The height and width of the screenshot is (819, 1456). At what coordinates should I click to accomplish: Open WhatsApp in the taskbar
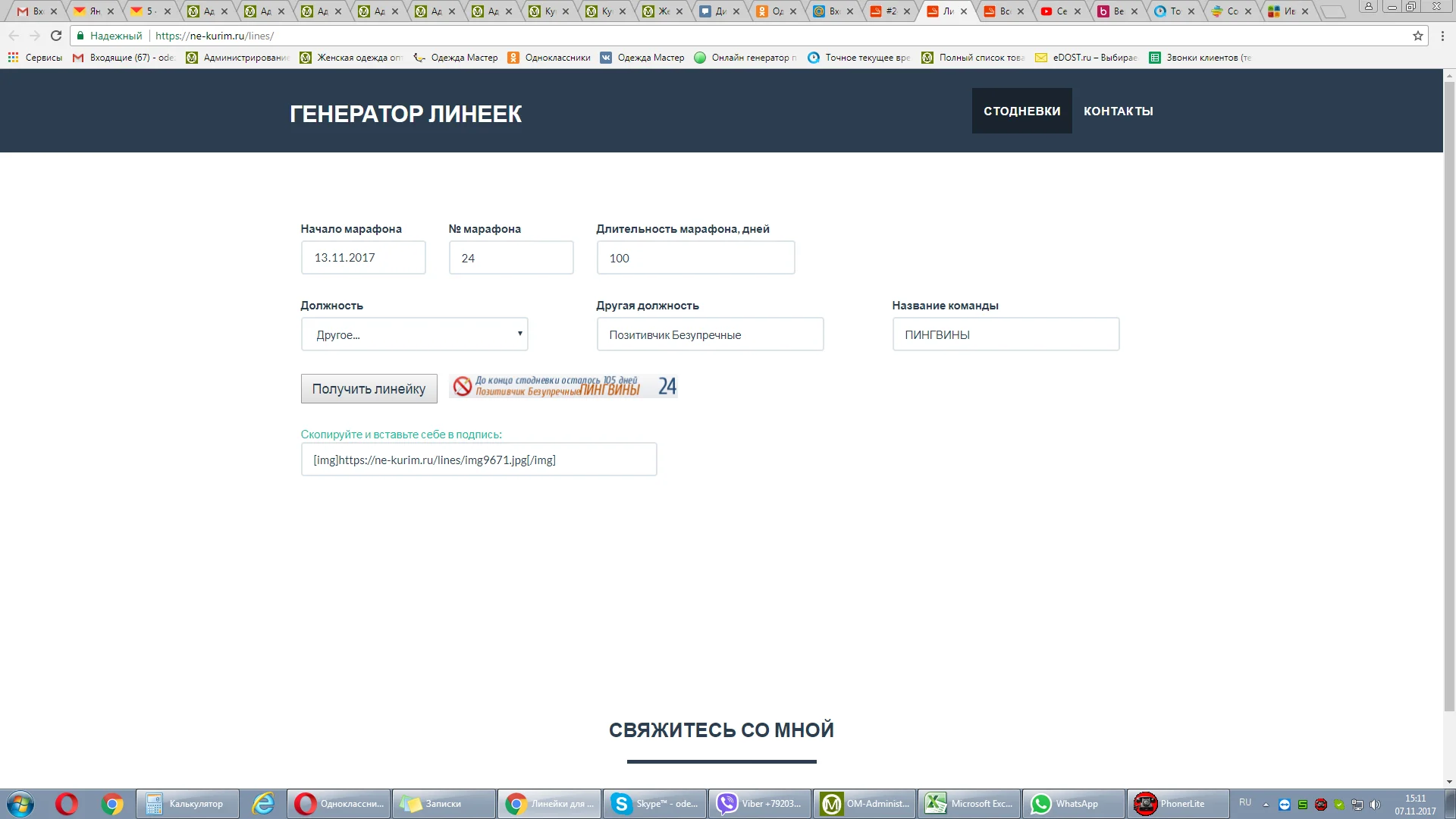[1073, 804]
